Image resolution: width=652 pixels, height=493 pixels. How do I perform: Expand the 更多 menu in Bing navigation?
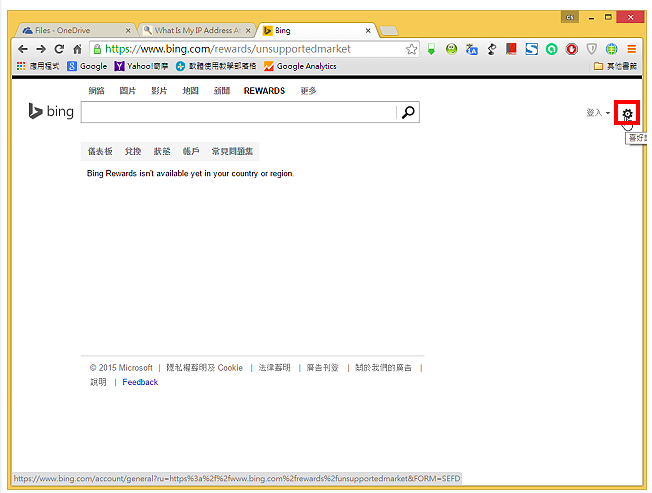[308, 91]
